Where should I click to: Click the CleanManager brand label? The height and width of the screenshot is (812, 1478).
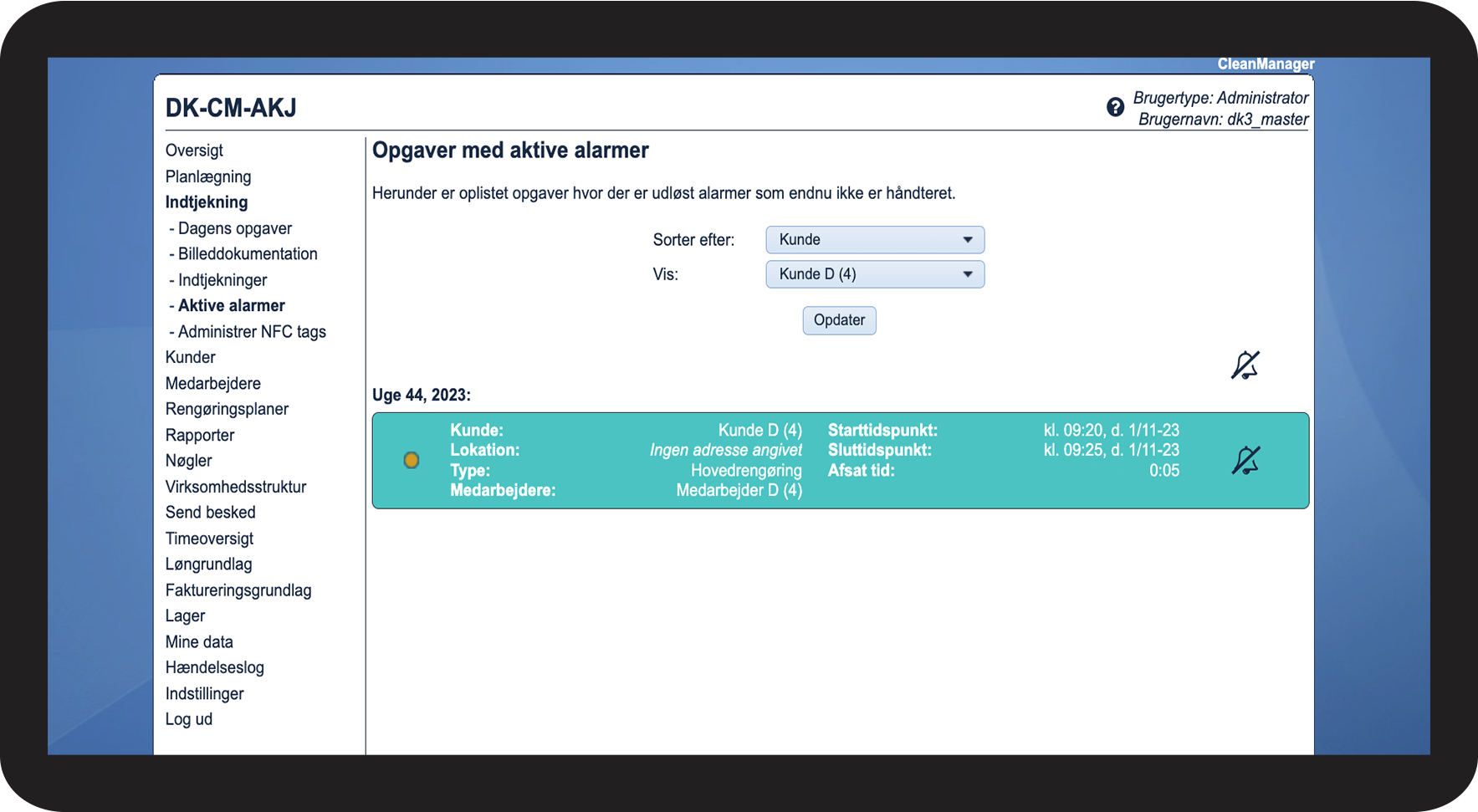click(1266, 64)
